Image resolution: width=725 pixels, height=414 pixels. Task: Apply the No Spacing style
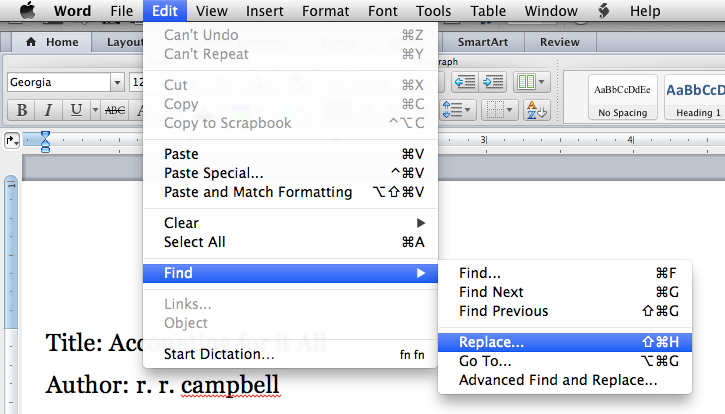pyautogui.click(x=622, y=97)
